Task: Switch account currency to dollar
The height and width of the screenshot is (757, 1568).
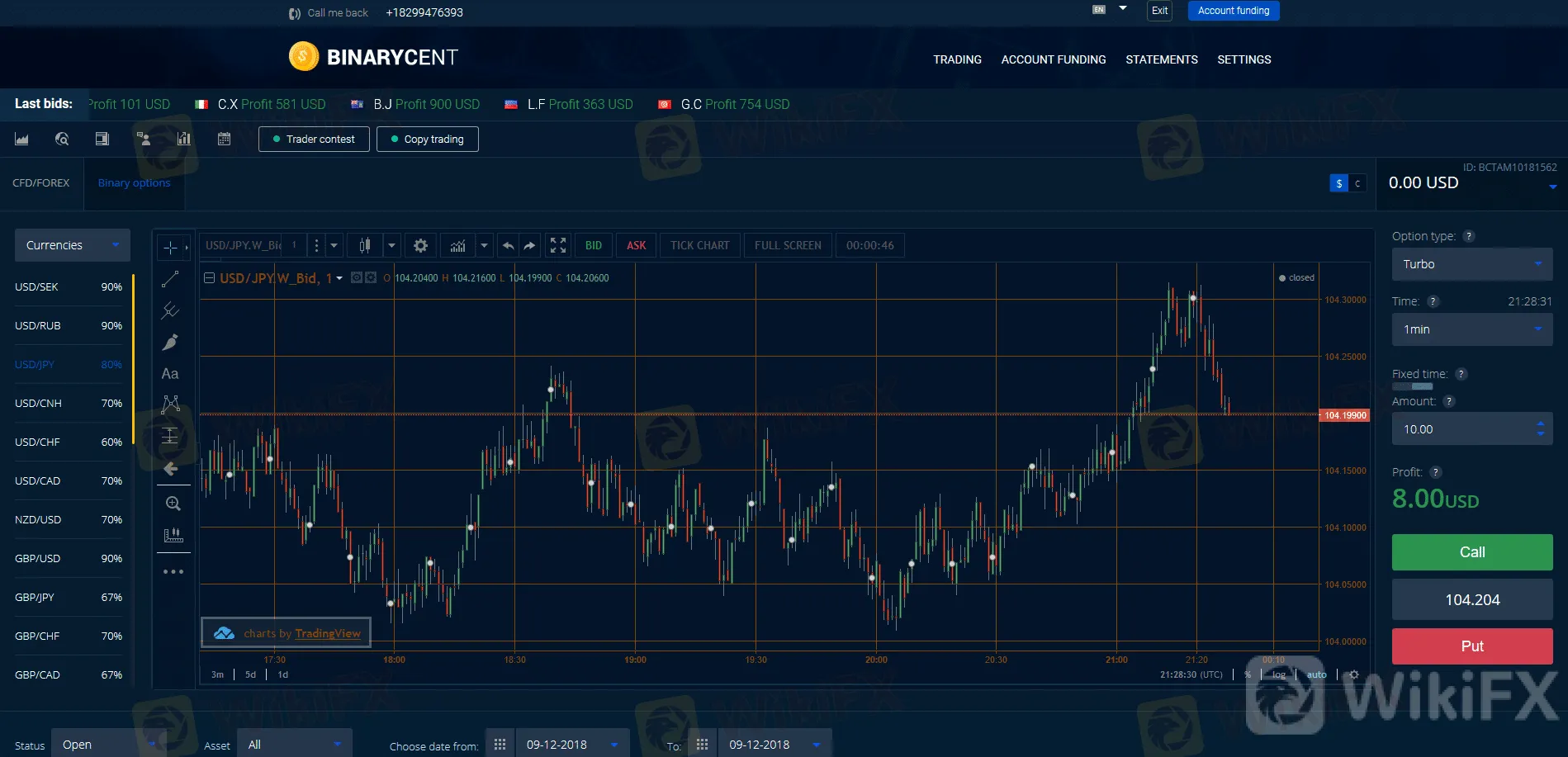Action: [x=1338, y=183]
